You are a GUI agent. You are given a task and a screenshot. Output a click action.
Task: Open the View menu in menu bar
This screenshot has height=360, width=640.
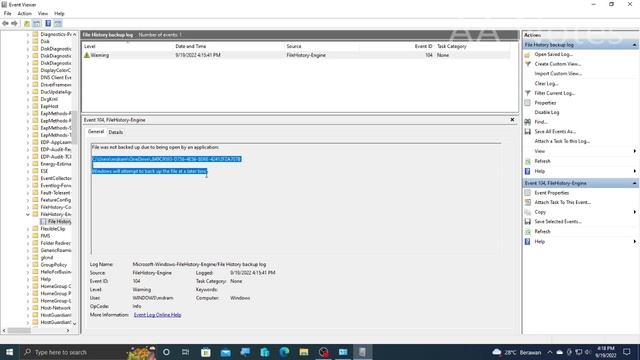tap(43, 13)
